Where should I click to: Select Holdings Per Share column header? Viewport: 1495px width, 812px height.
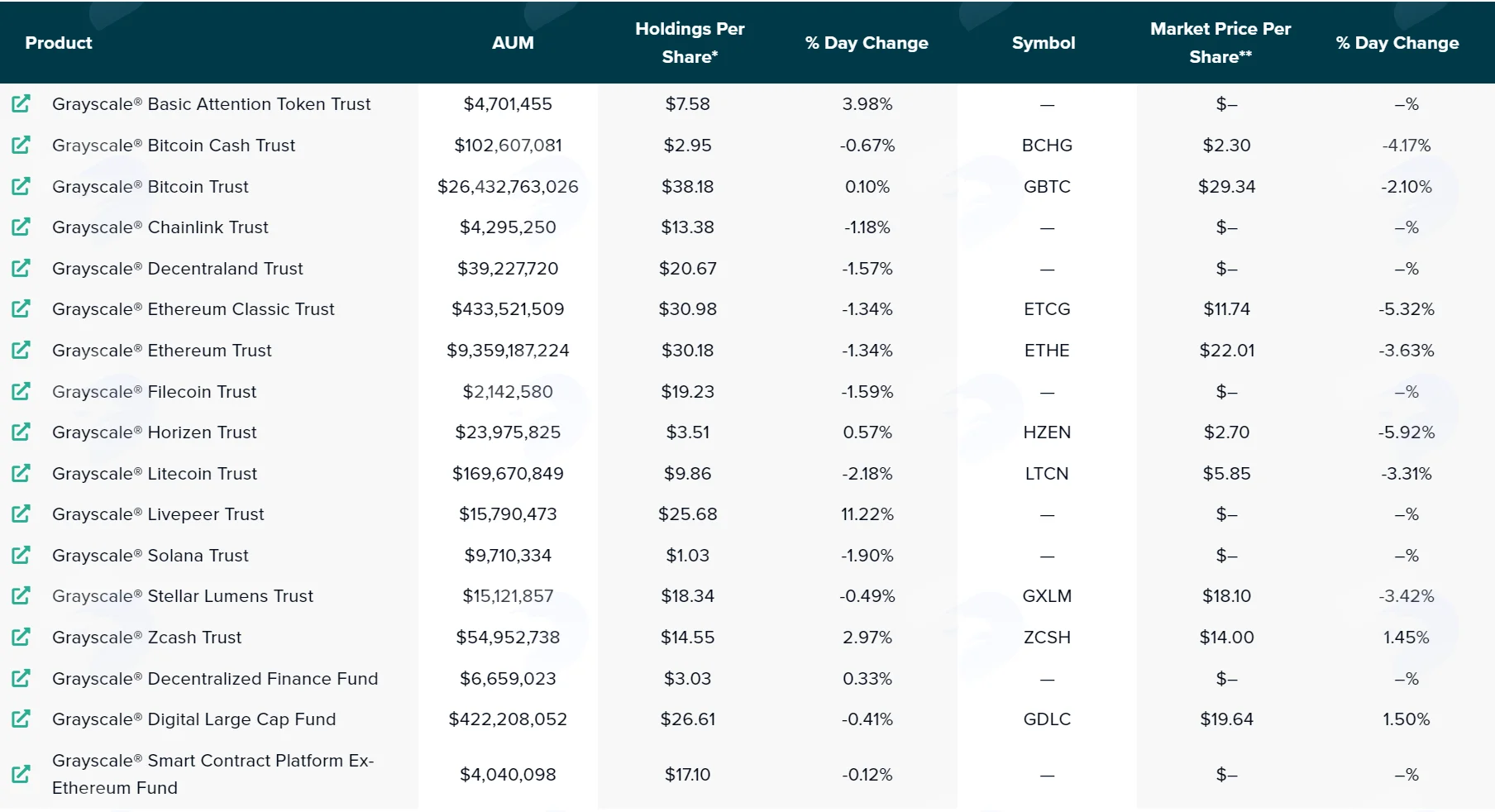click(x=690, y=42)
